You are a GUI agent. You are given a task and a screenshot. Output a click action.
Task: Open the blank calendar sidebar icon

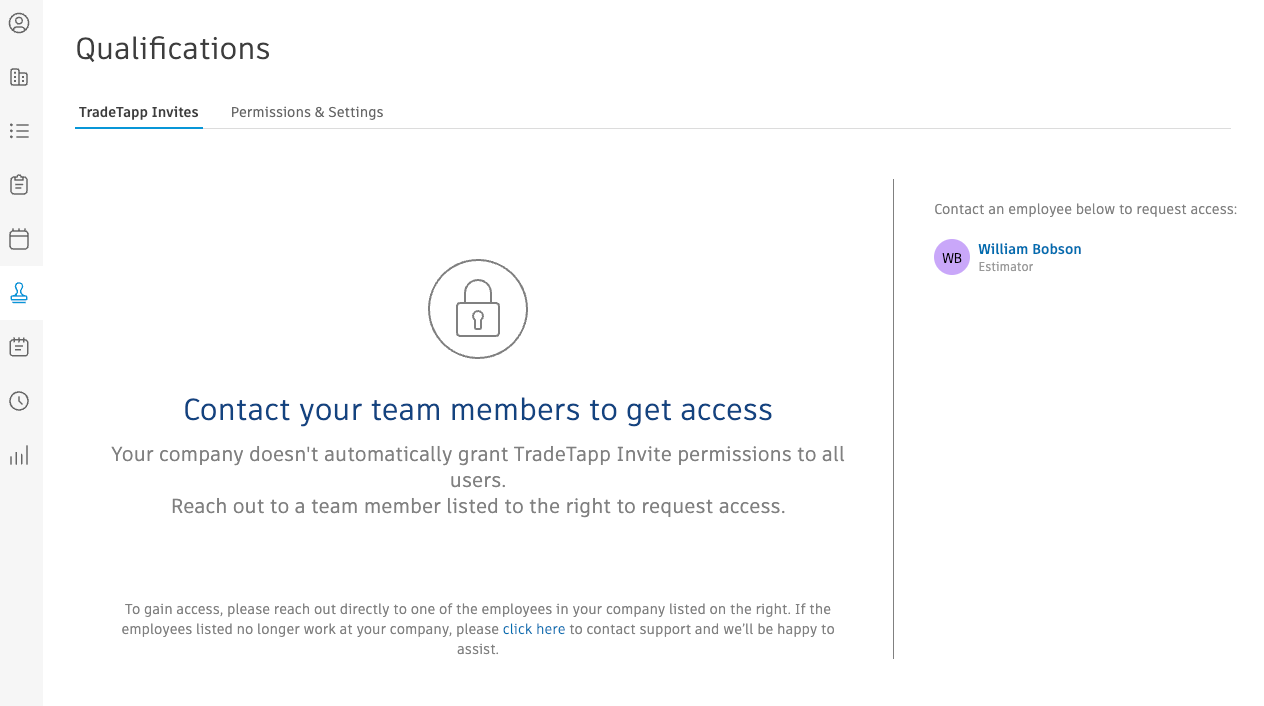[x=19, y=239]
